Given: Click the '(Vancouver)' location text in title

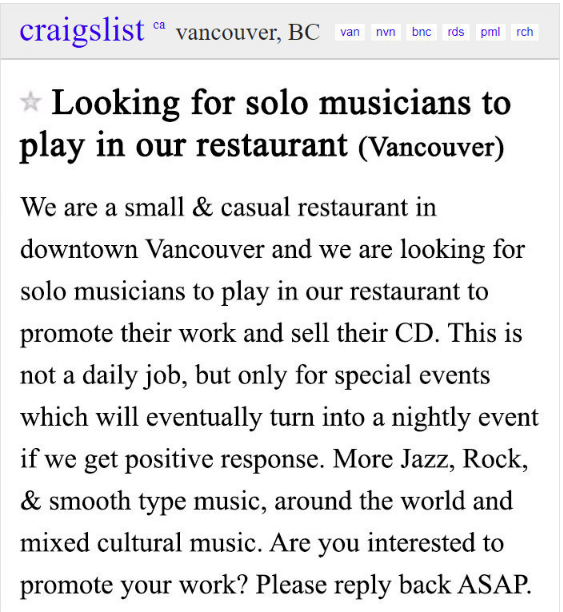Looking at the screenshot, I should (431, 148).
